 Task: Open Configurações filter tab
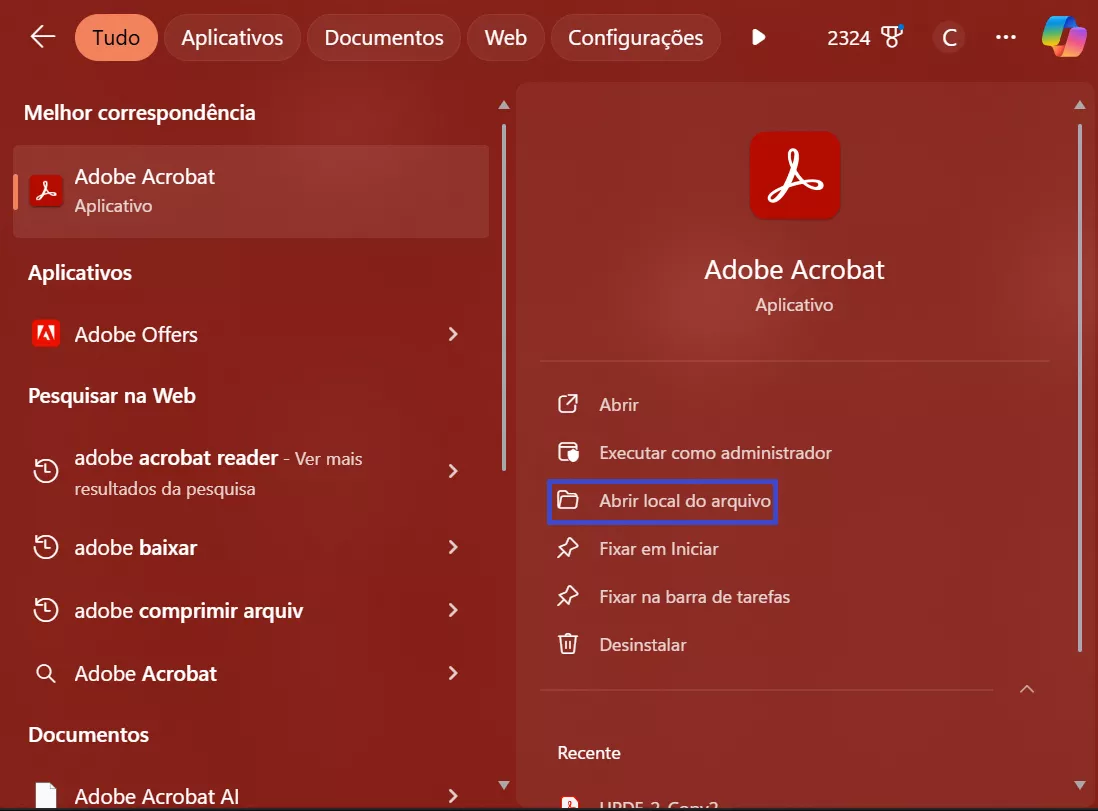pos(635,38)
